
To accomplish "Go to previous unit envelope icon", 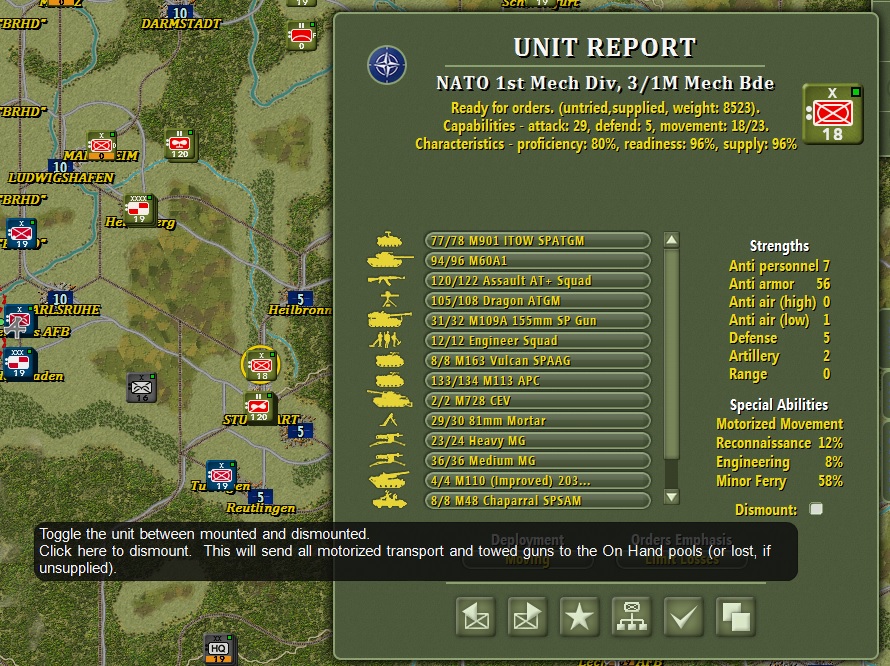I will point(476,617).
